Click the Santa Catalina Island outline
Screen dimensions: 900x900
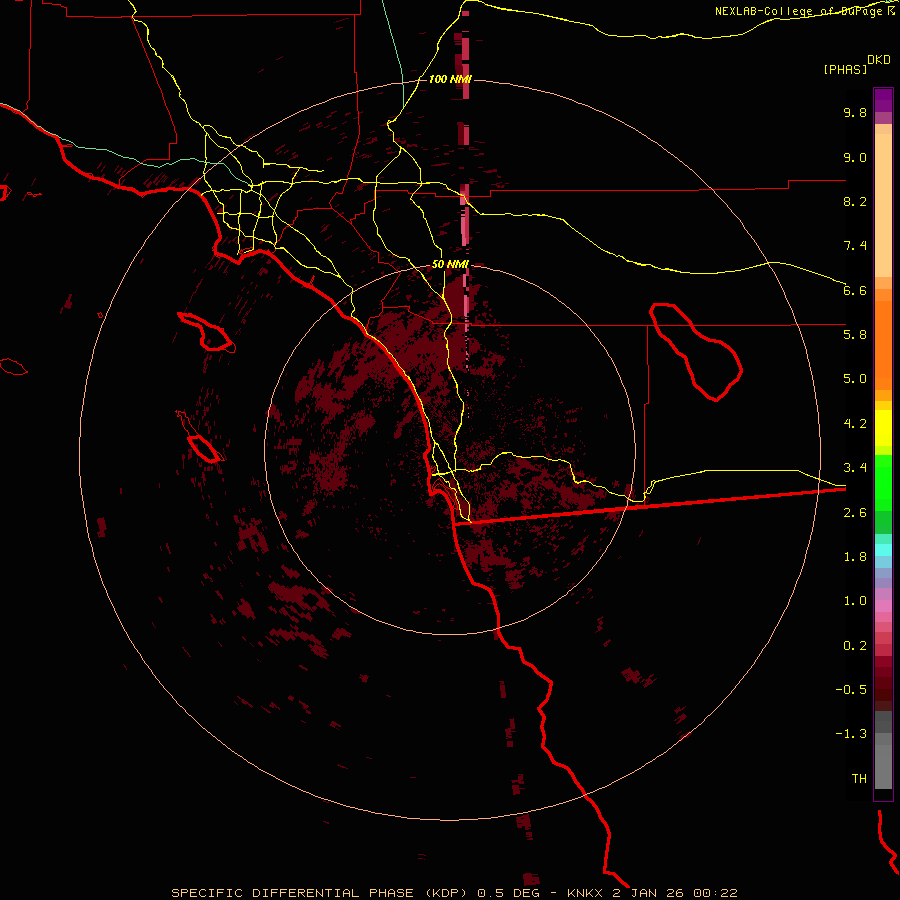pos(206,332)
